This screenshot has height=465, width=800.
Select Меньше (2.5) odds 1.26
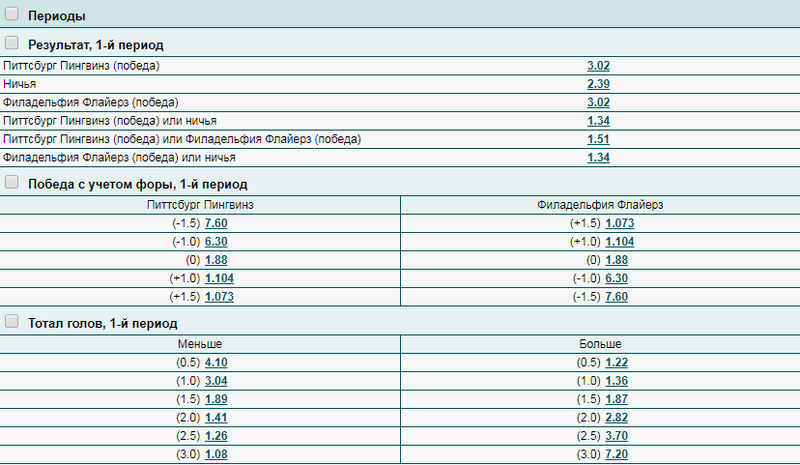click(216, 436)
